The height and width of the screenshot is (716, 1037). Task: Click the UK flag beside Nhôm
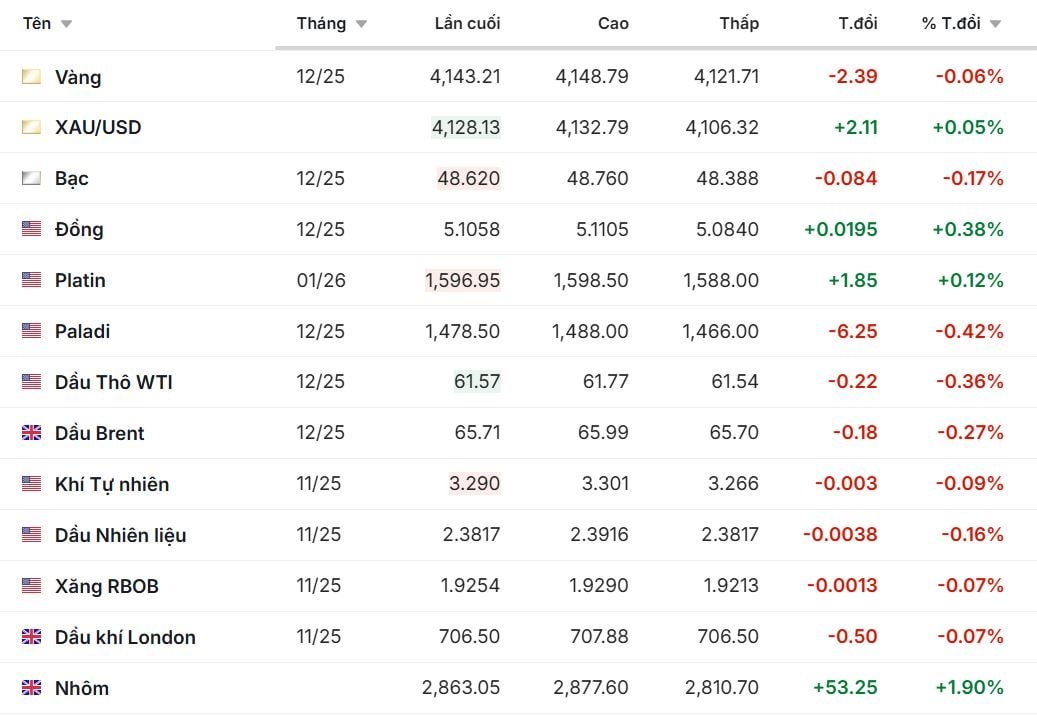coord(32,689)
